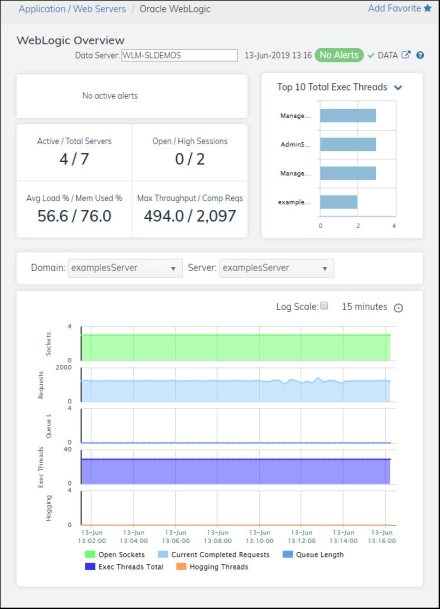The width and height of the screenshot is (440, 609).
Task: Click the Current Completed Requests legend swatch
Action: (x=163, y=554)
